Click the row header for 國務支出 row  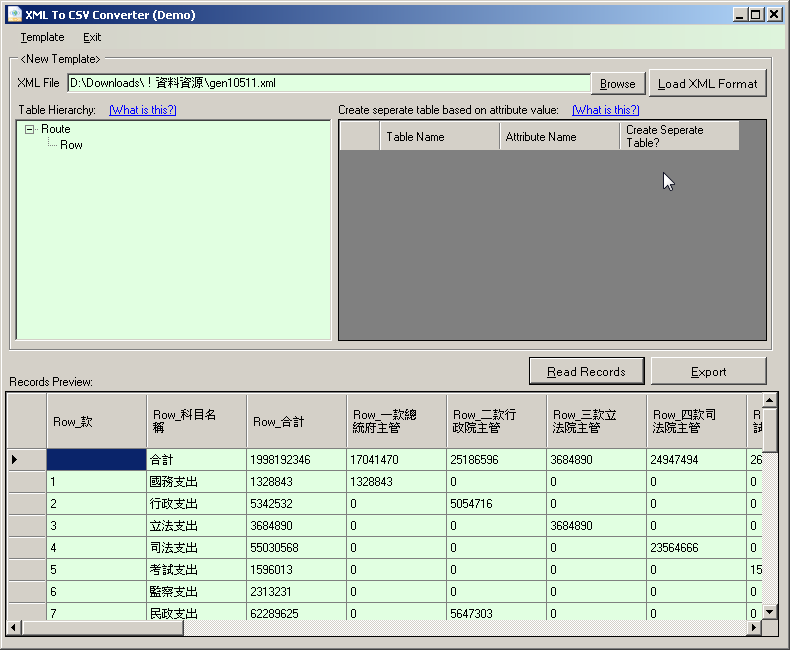(x=27, y=481)
